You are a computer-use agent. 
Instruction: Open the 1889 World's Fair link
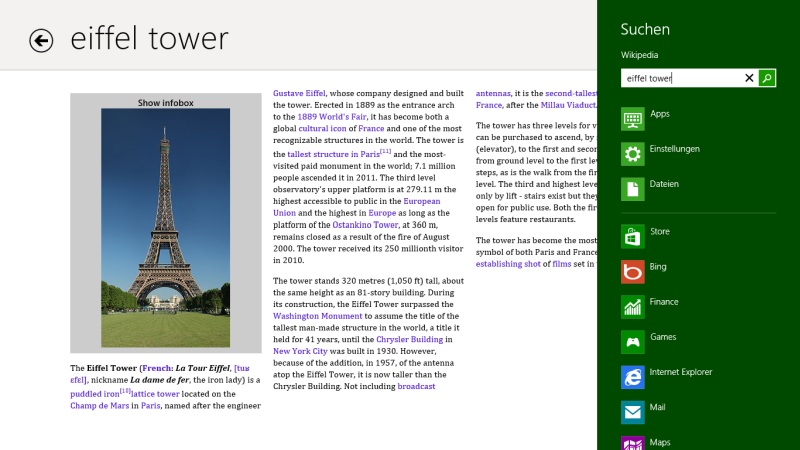pos(332,117)
